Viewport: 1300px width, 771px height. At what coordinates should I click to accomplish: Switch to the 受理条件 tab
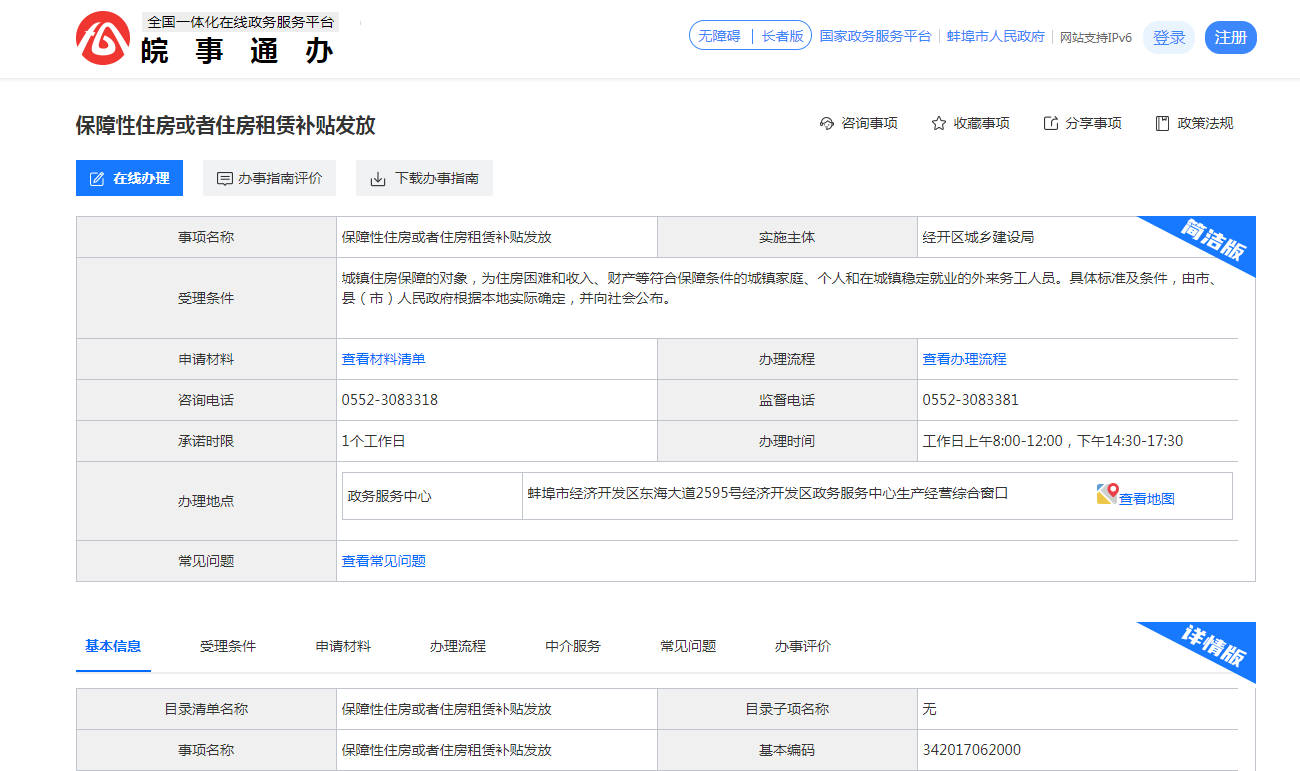[x=228, y=646]
